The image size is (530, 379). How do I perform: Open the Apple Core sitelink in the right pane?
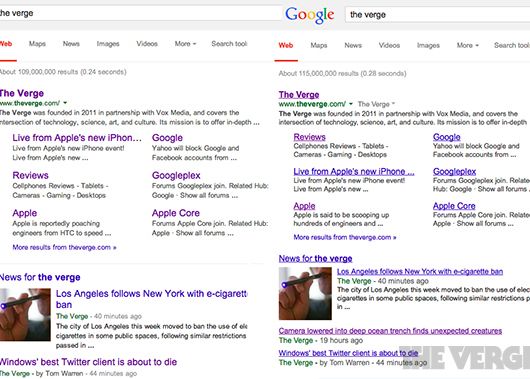[454, 206]
